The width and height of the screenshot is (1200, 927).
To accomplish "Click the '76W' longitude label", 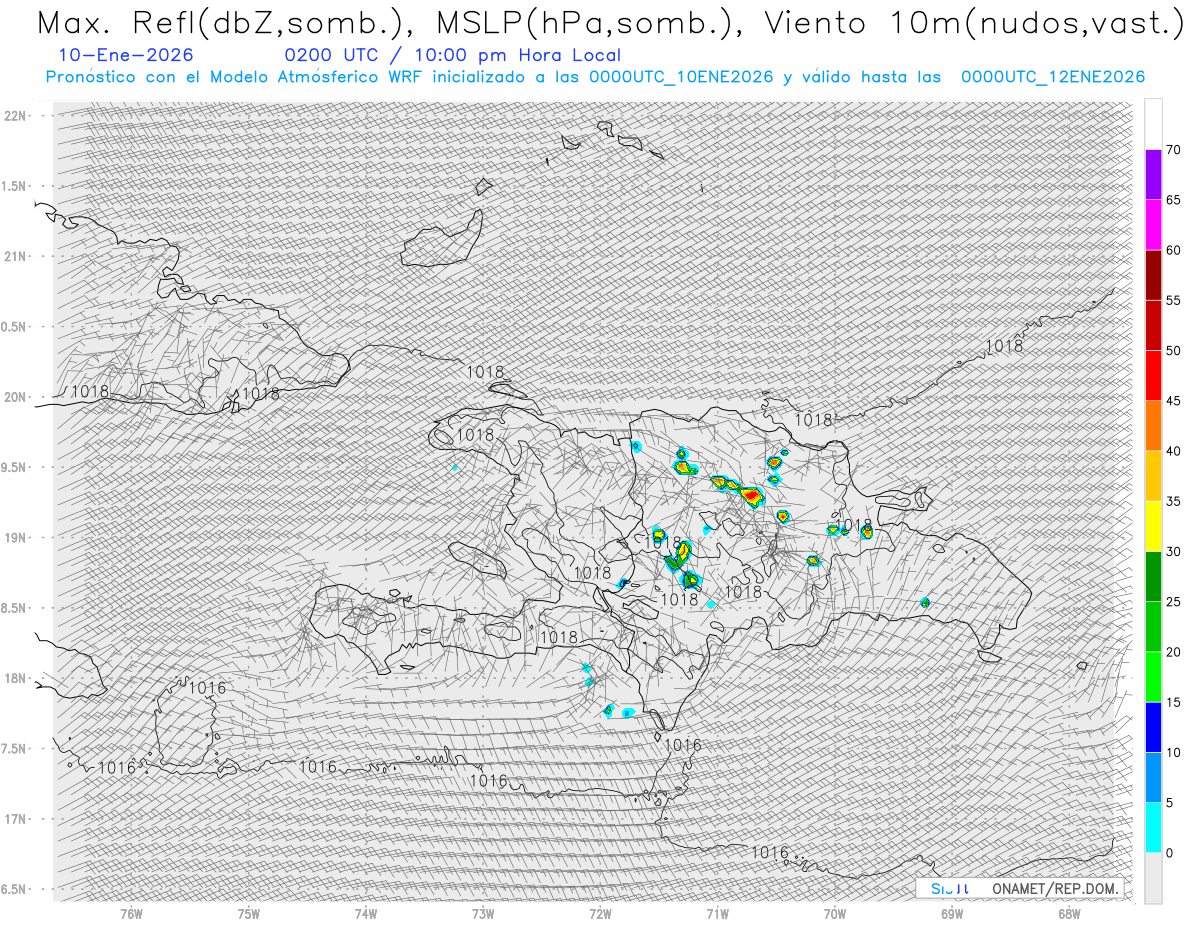I will click(131, 913).
